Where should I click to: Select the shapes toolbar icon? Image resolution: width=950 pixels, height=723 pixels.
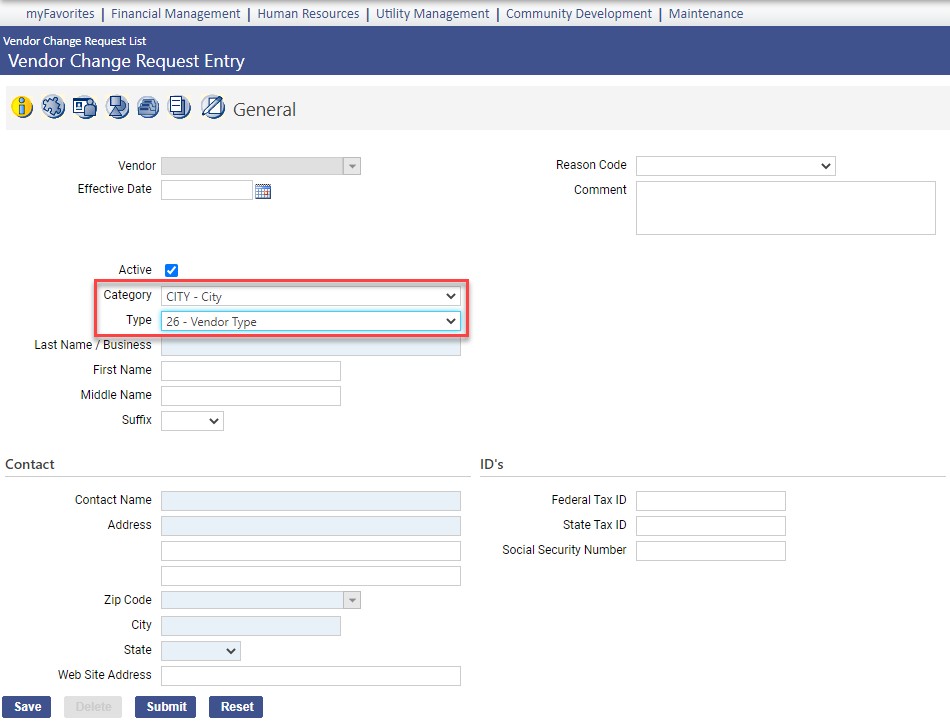pyautogui.click(x=117, y=107)
